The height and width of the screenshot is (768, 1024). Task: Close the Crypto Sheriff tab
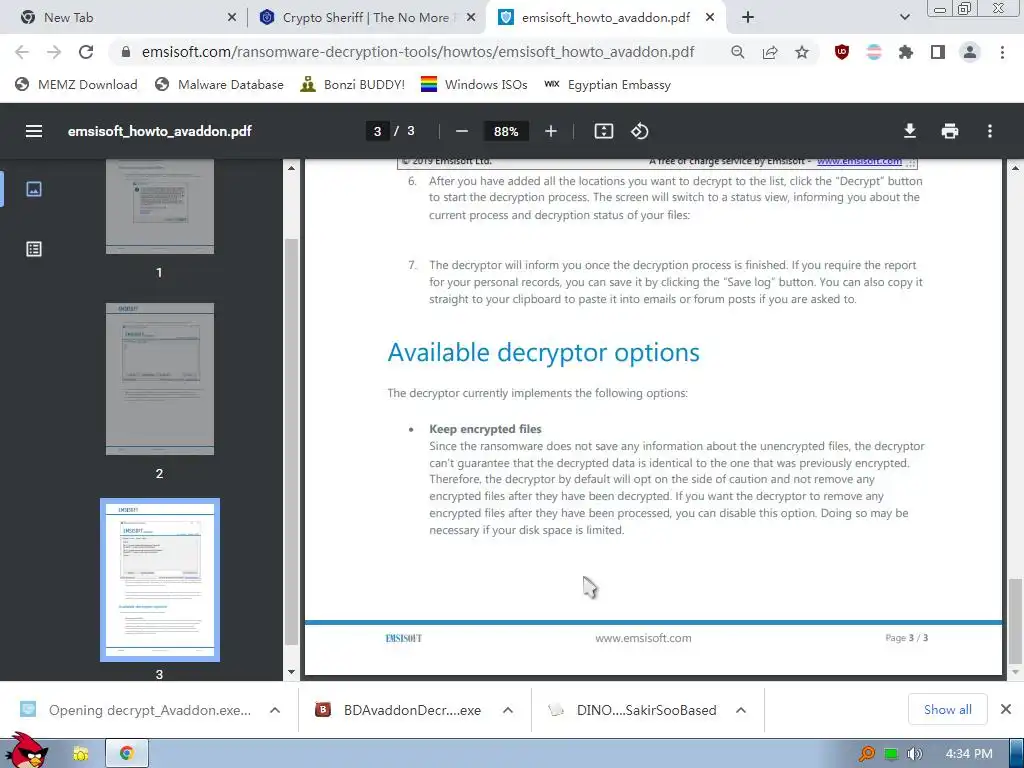471,18
